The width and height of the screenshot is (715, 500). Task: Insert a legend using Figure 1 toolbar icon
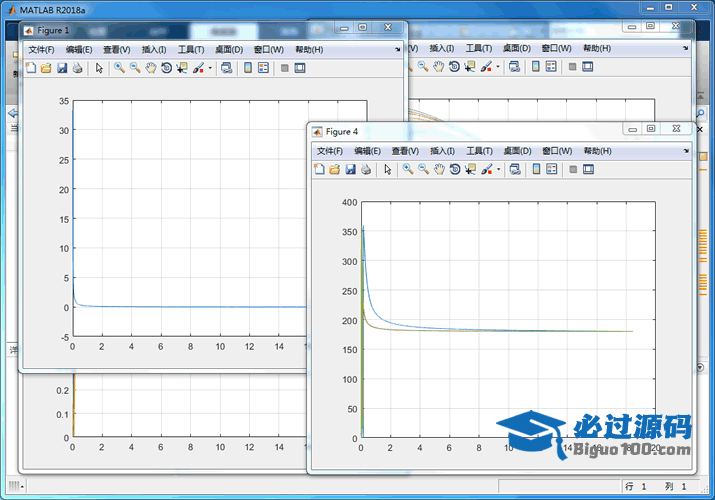point(263,68)
